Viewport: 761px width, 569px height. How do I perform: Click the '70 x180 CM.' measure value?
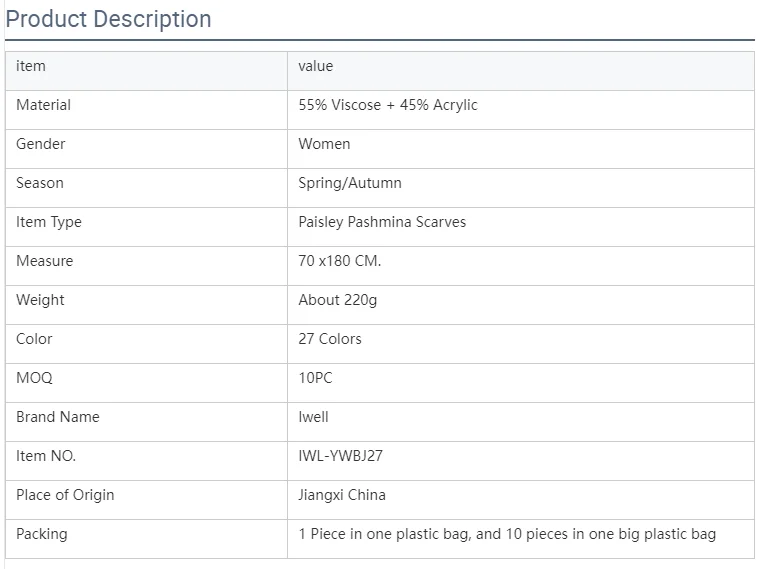340,261
